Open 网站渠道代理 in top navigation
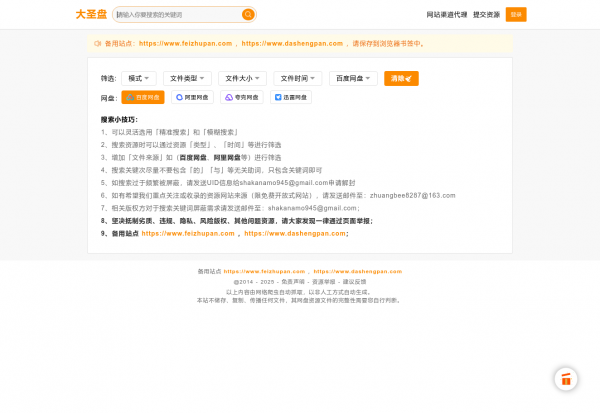The width and height of the screenshot is (600, 413). [x=447, y=15]
